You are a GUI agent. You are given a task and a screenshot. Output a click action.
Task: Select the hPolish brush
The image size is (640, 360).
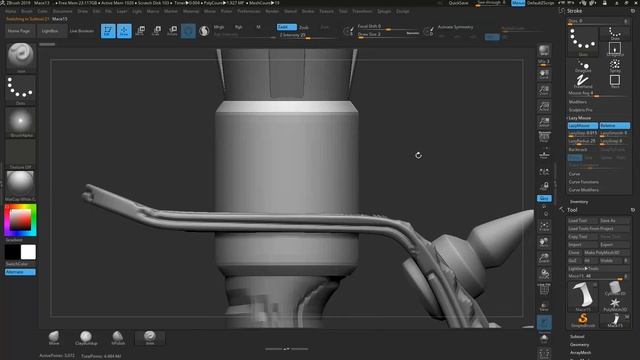tap(118, 338)
